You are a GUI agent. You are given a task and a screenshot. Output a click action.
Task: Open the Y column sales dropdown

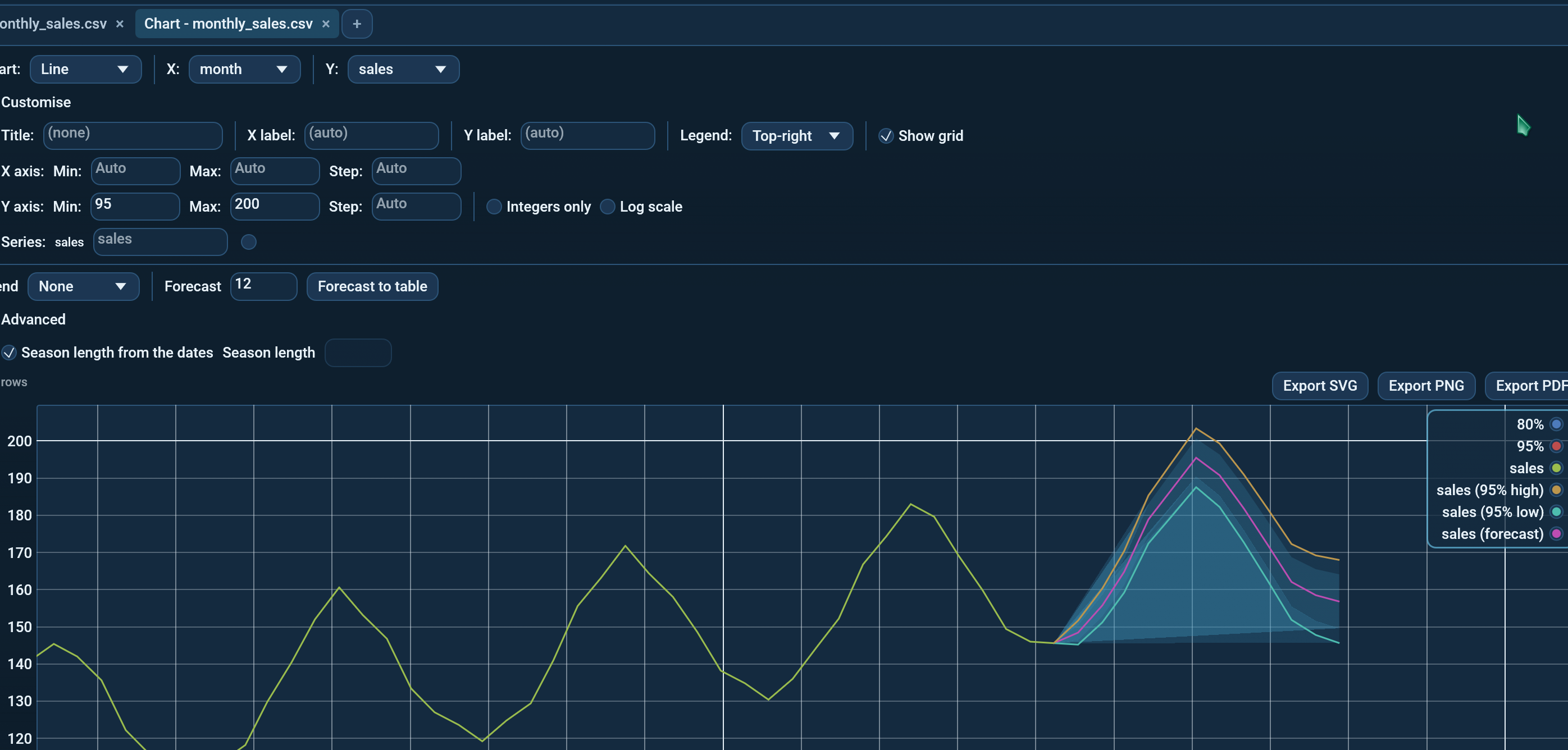pos(403,70)
